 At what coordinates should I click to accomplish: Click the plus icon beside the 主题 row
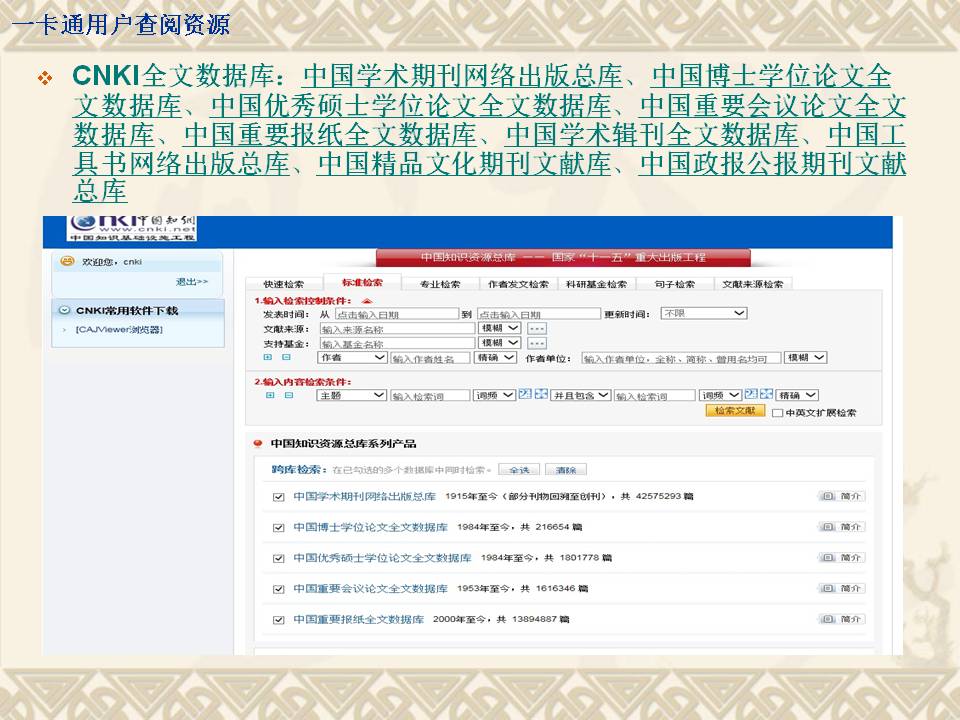pos(269,395)
